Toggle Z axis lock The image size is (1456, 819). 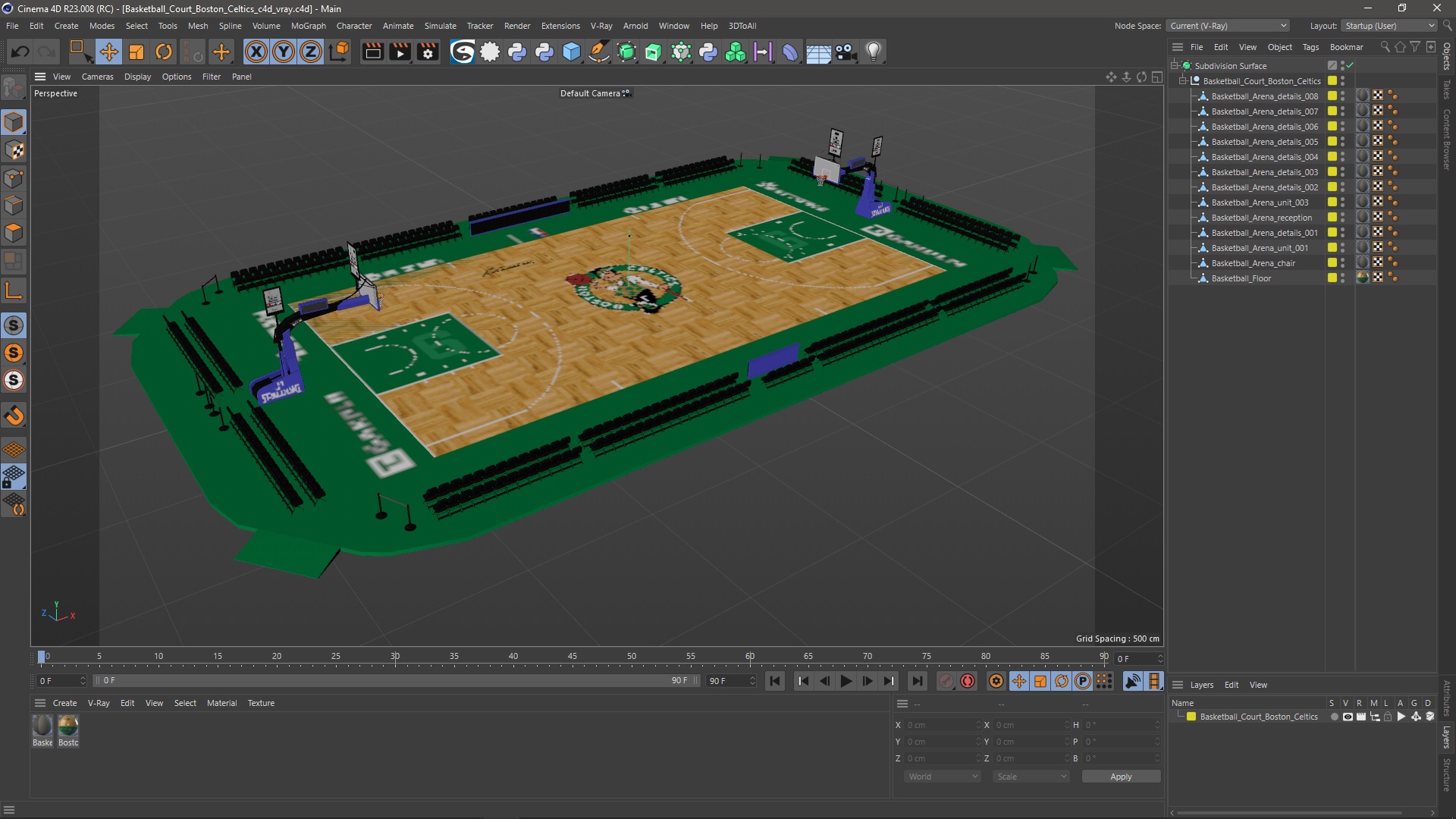[311, 52]
